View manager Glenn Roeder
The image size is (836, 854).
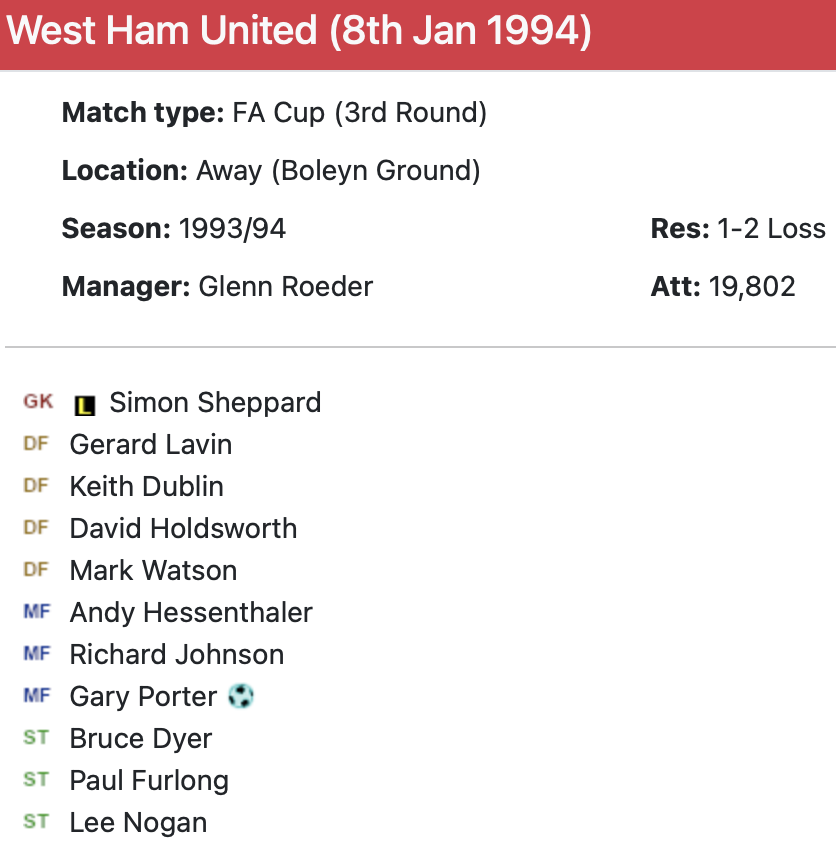pyautogui.click(x=285, y=287)
